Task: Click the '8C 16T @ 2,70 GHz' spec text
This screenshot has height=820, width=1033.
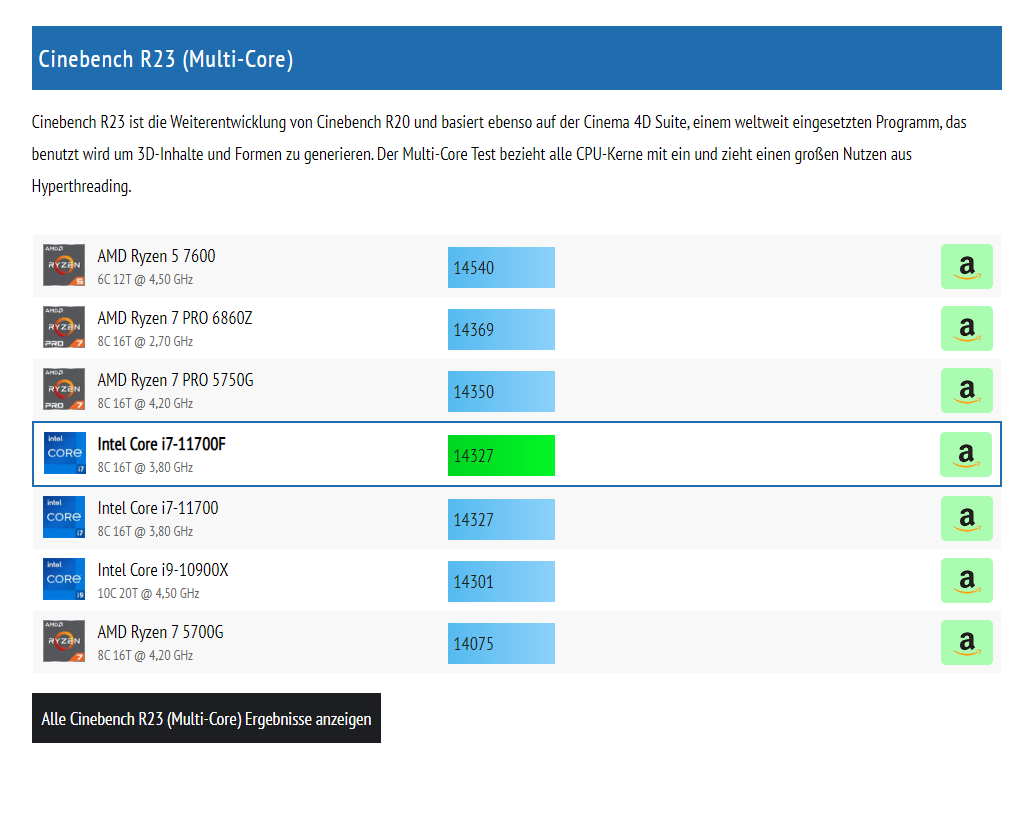Action: pos(145,341)
